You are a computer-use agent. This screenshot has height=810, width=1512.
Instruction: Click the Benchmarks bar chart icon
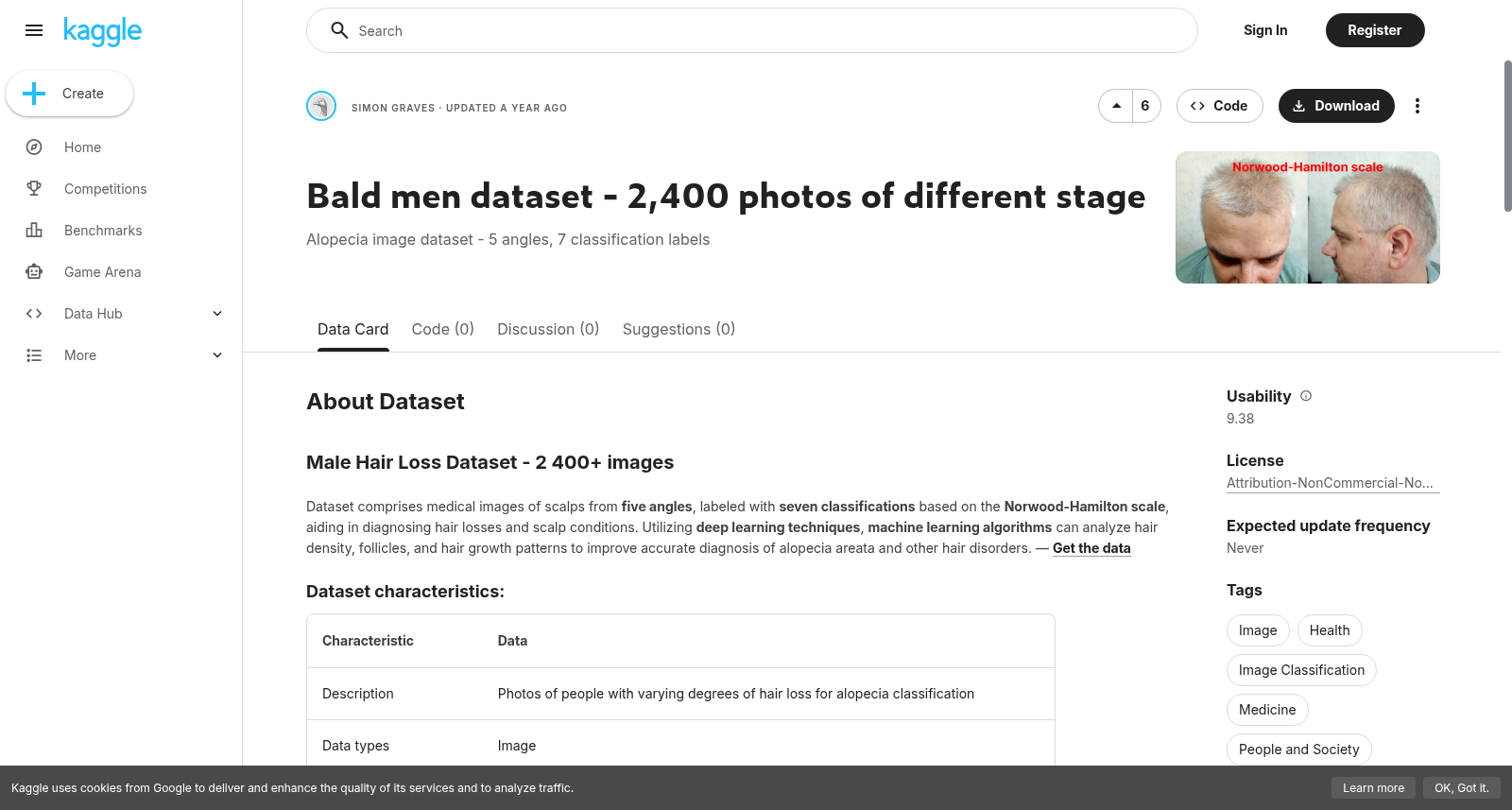[34, 231]
